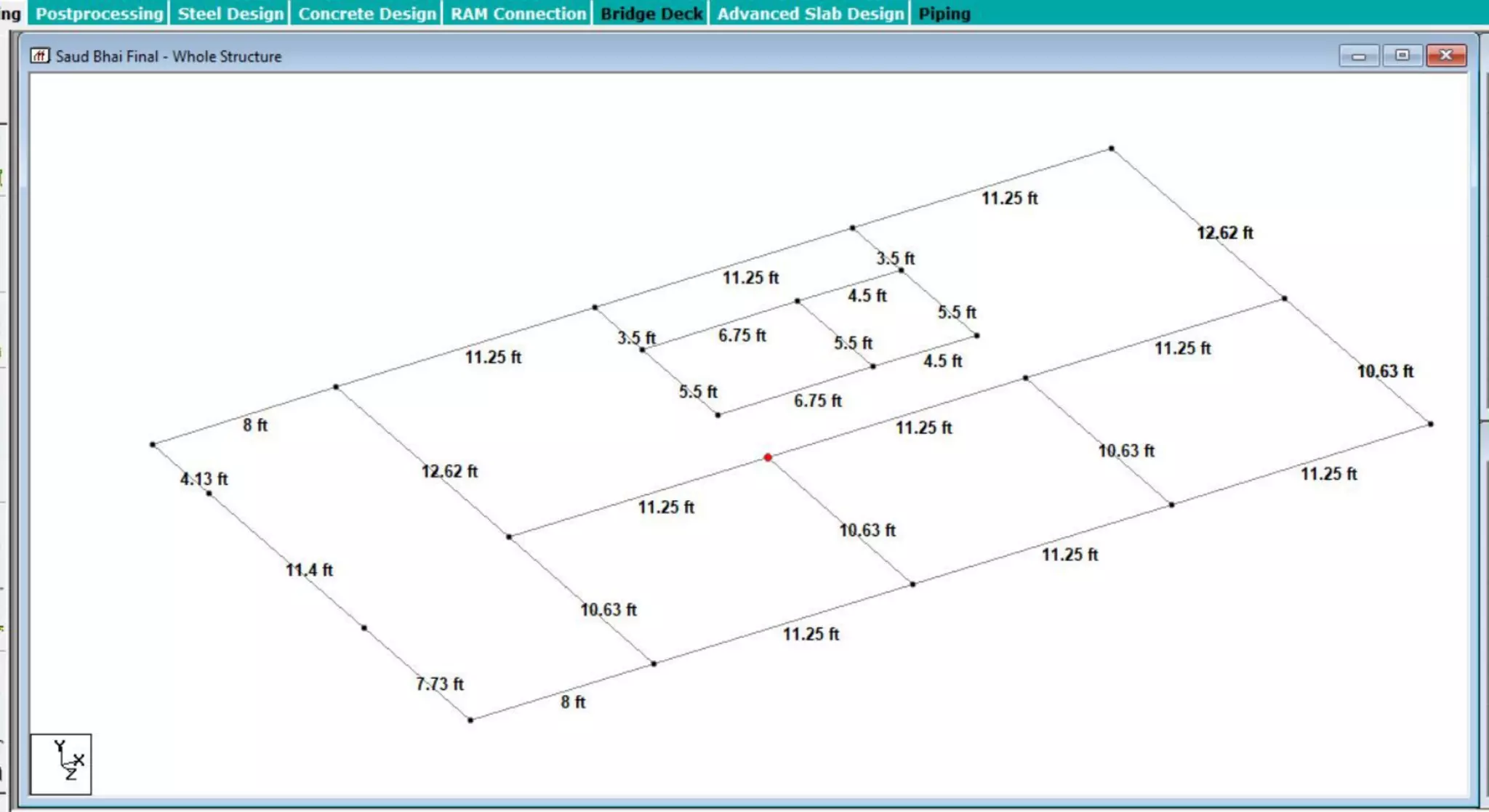The image size is (1489, 812).
Task: Click the topmost corner node of structure
Action: point(1111,149)
